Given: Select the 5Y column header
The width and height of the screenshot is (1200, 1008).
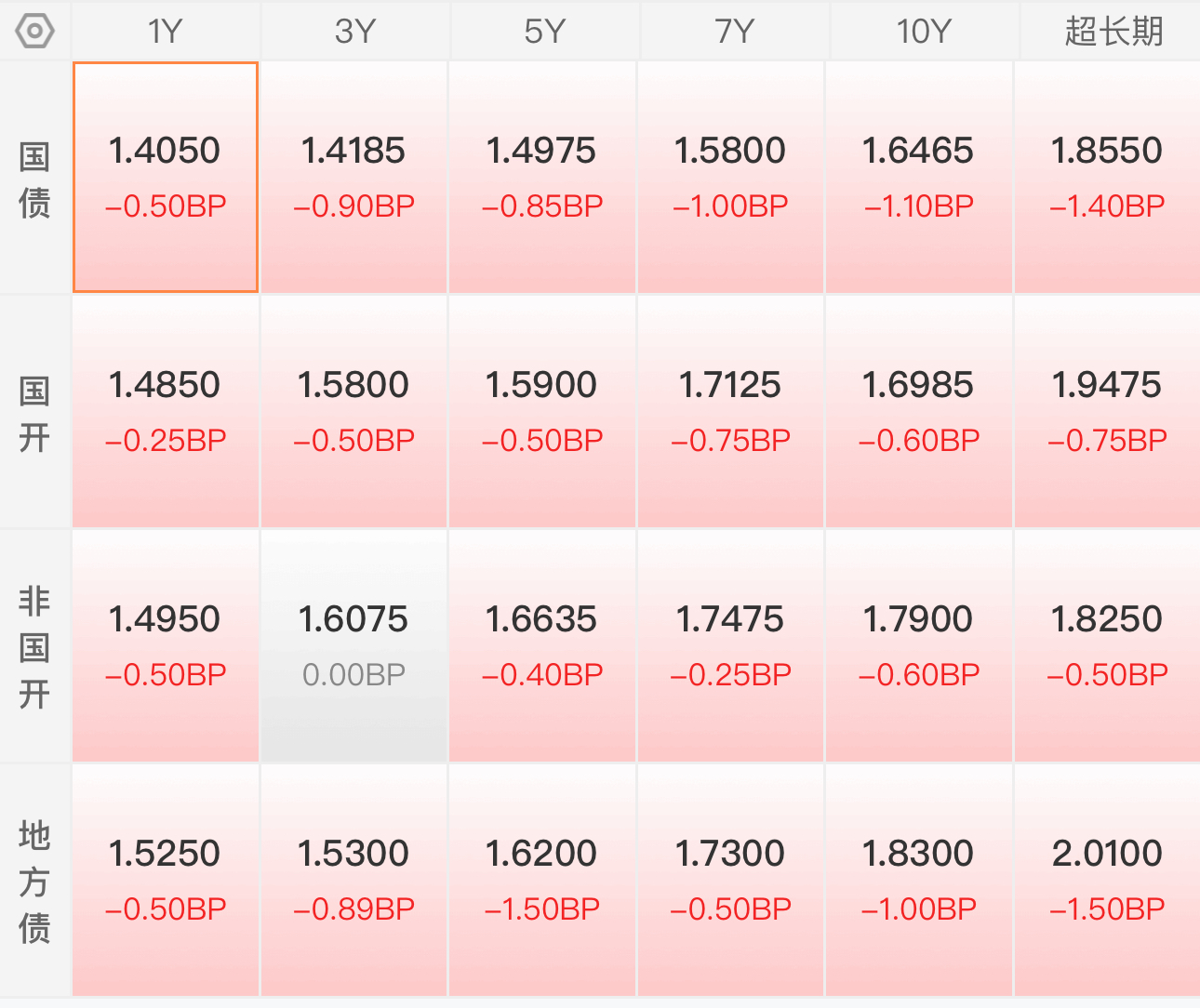Looking at the screenshot, I should click(544, 31).
